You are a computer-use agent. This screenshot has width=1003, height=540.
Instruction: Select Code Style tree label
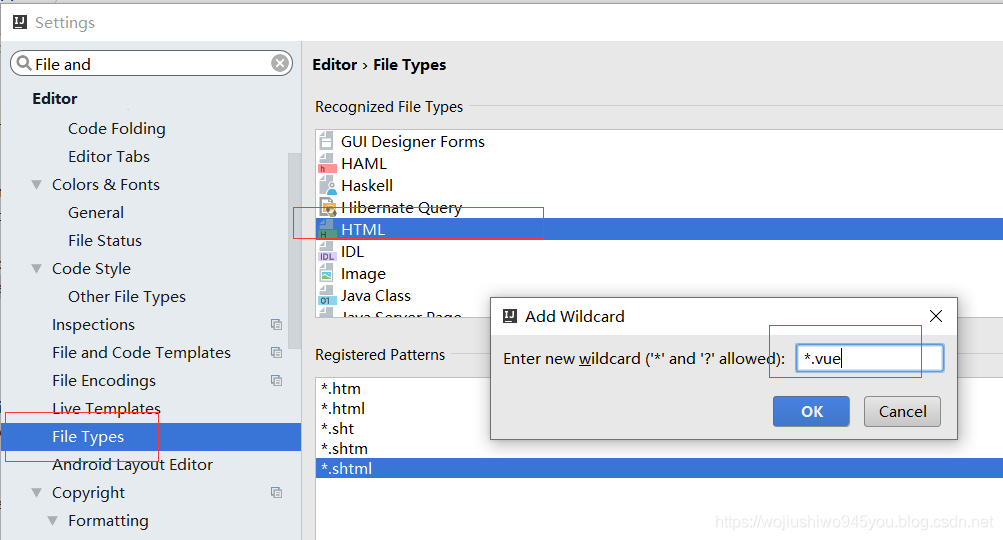tap(91, 269)
